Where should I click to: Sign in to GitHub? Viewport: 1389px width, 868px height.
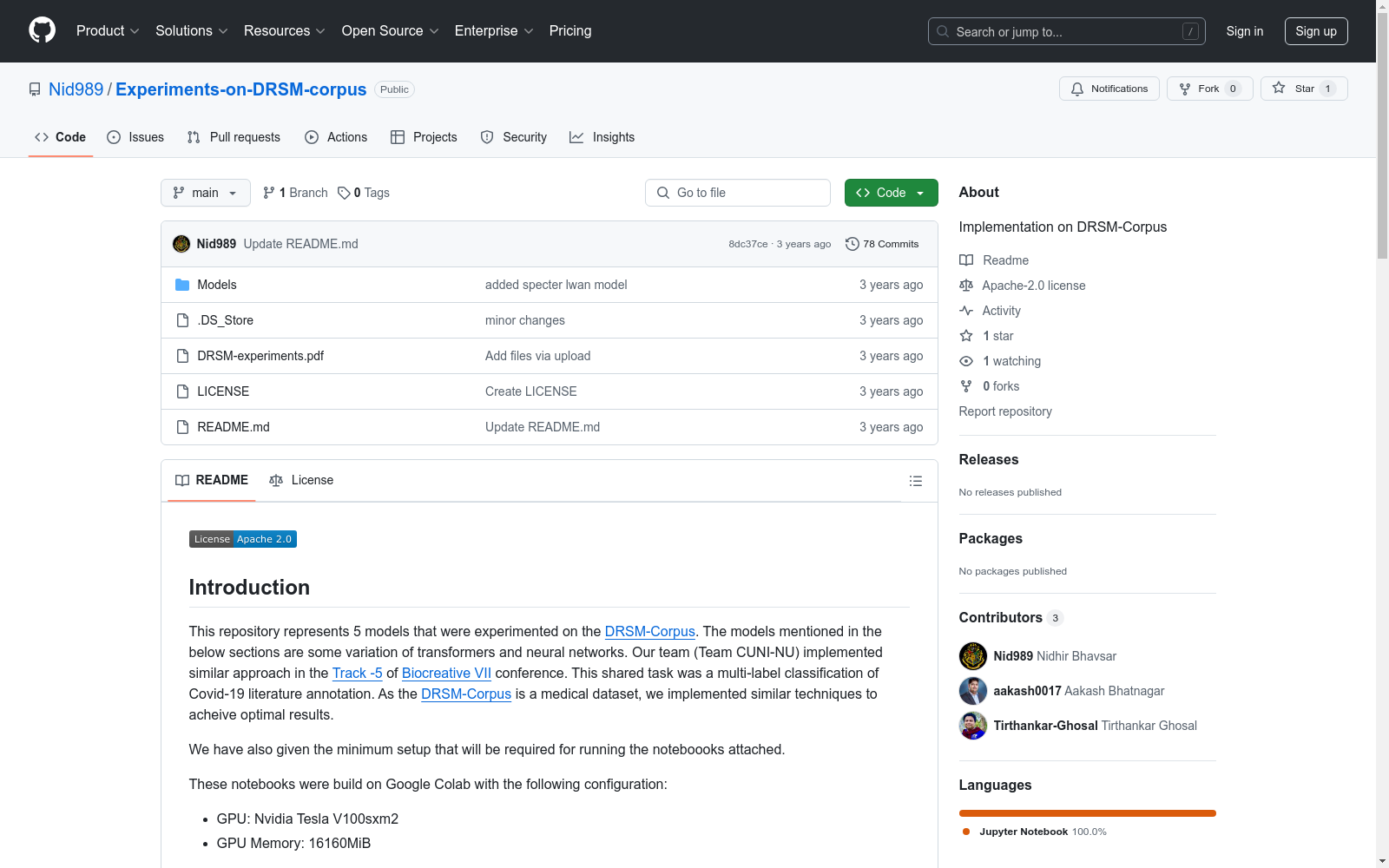(1244, 31)
